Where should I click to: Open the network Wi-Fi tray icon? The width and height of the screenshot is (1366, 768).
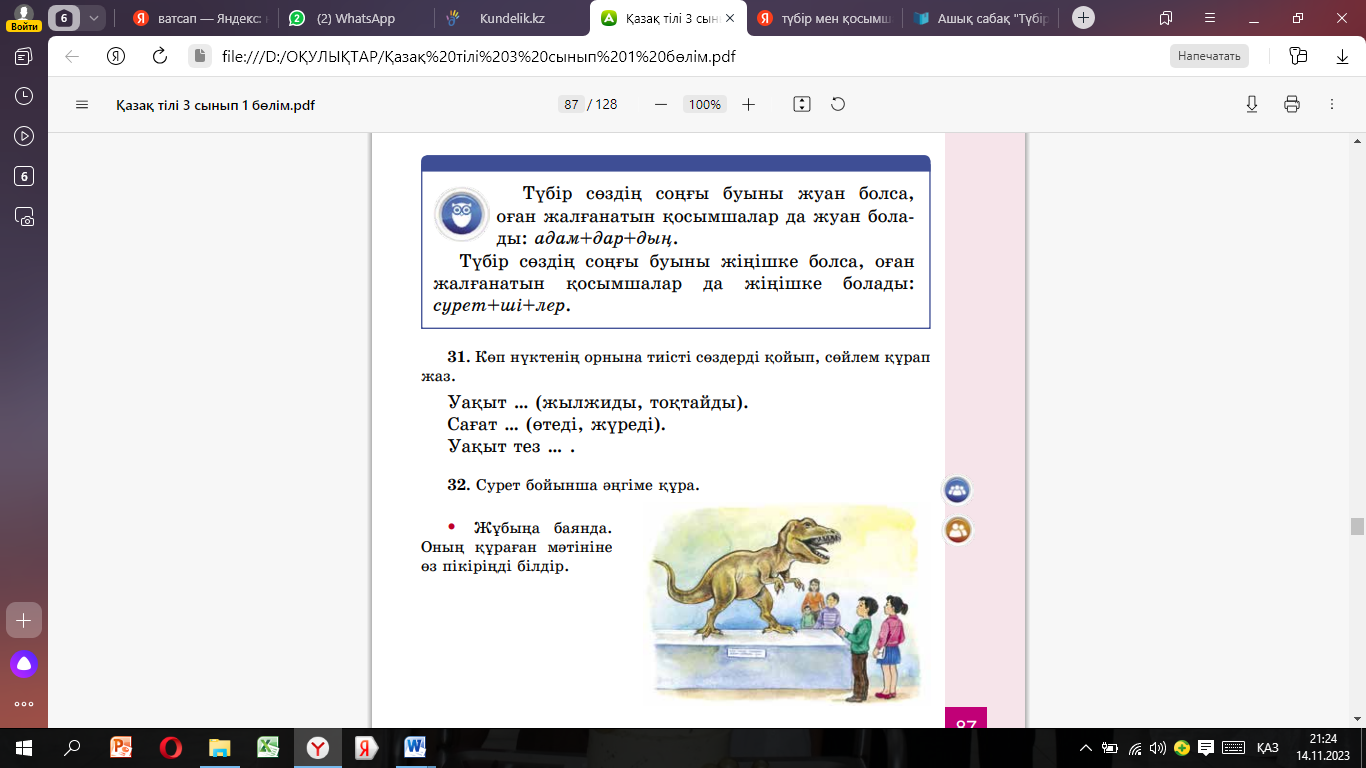pyautogui.click(x=1135, y=747)
